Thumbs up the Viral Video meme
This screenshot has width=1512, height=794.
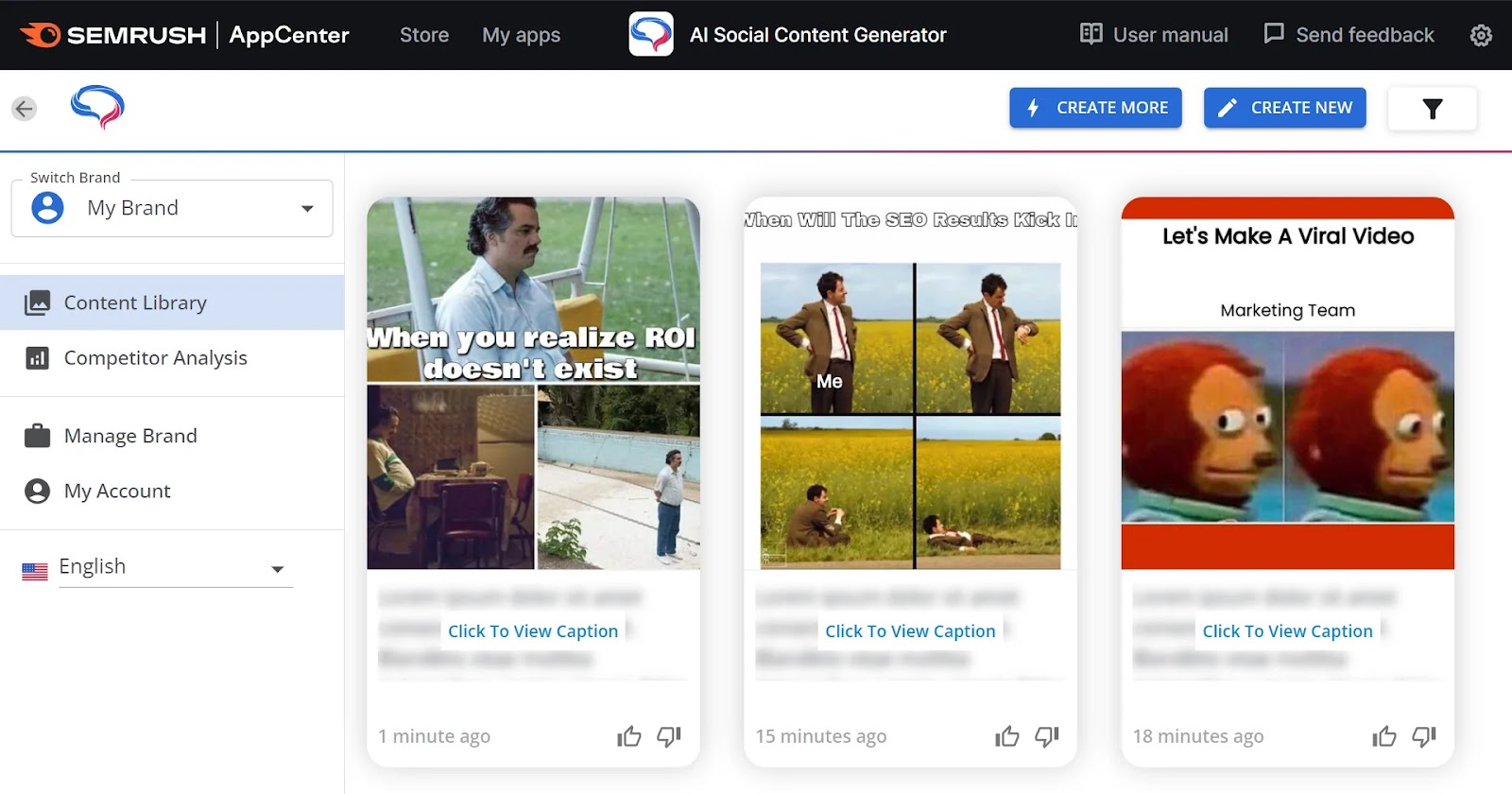pyautogui.click(x=1384, y=736)
